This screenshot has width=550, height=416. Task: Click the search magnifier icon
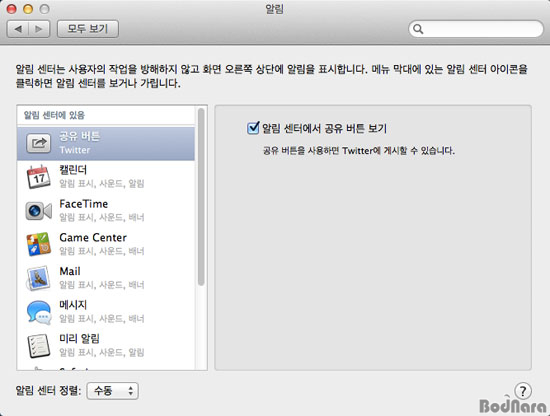418,29
